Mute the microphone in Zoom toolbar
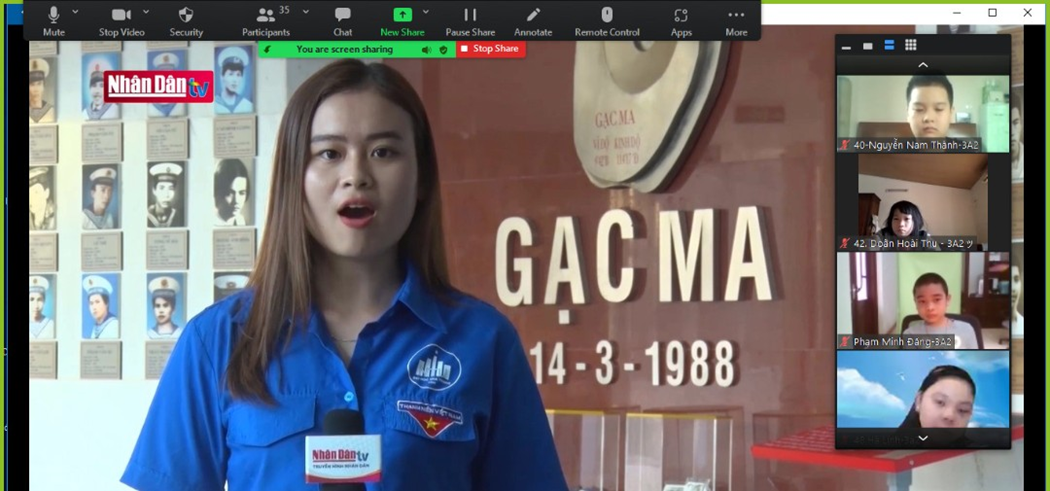Viewport: 1050px width, 491px height. 54,21
